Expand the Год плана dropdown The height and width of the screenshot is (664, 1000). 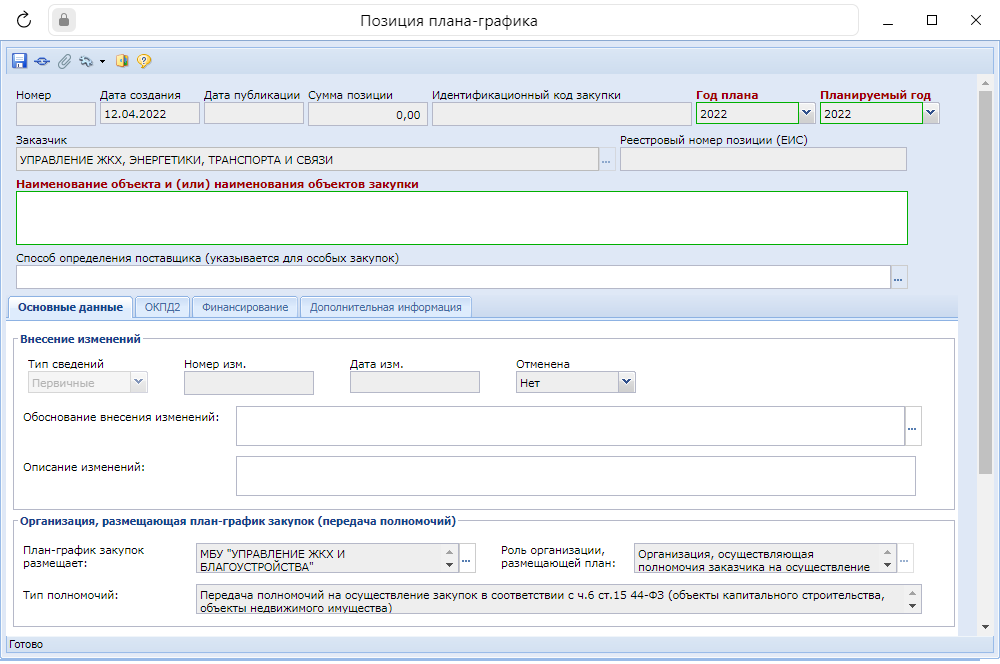pyautogui.click(x=808, y=114)
